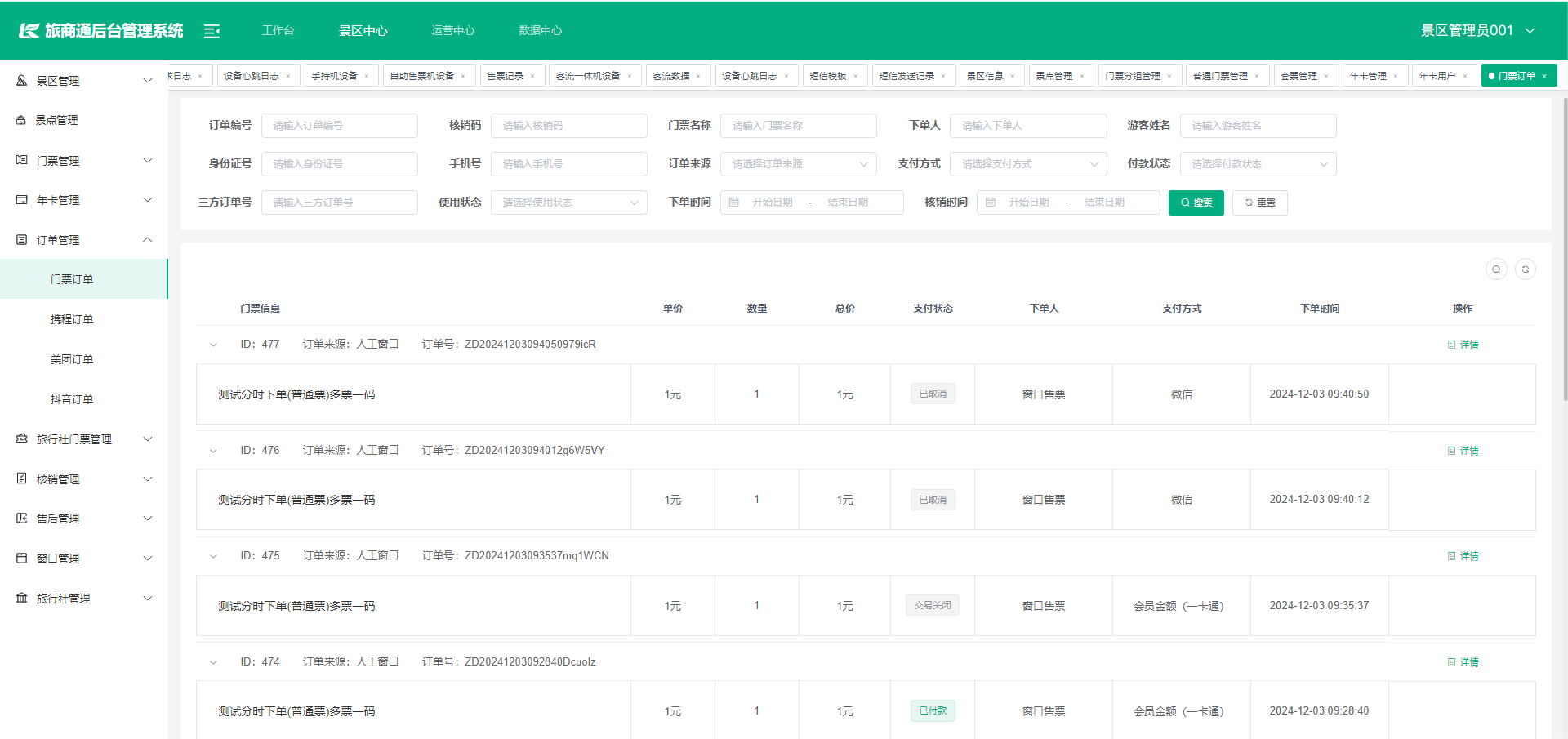The image size is (1568, 739).
Task: Collapse order row ID 475 with its chevron
Action: [x=213, y=556]
